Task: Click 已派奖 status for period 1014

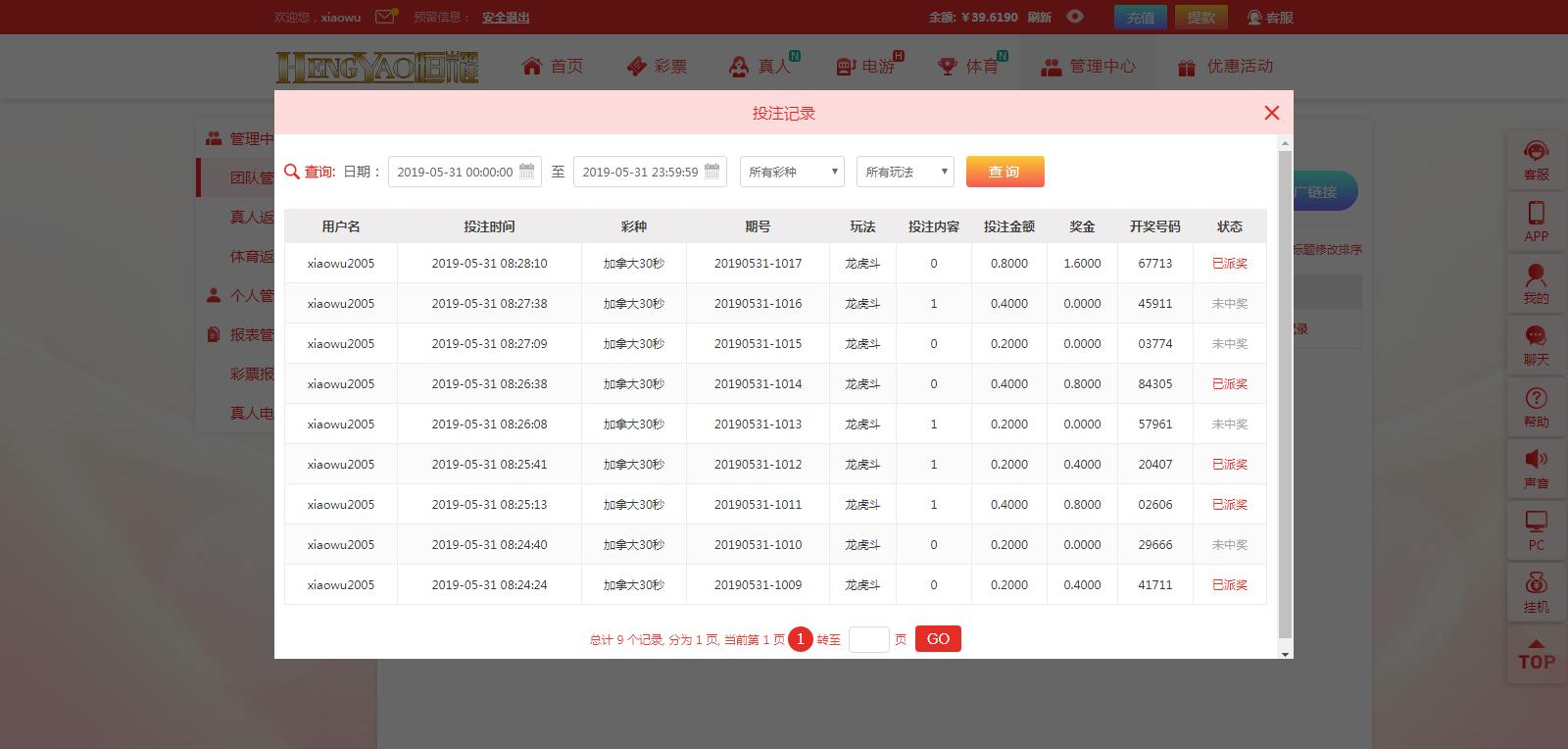Action: (1230, 384)
